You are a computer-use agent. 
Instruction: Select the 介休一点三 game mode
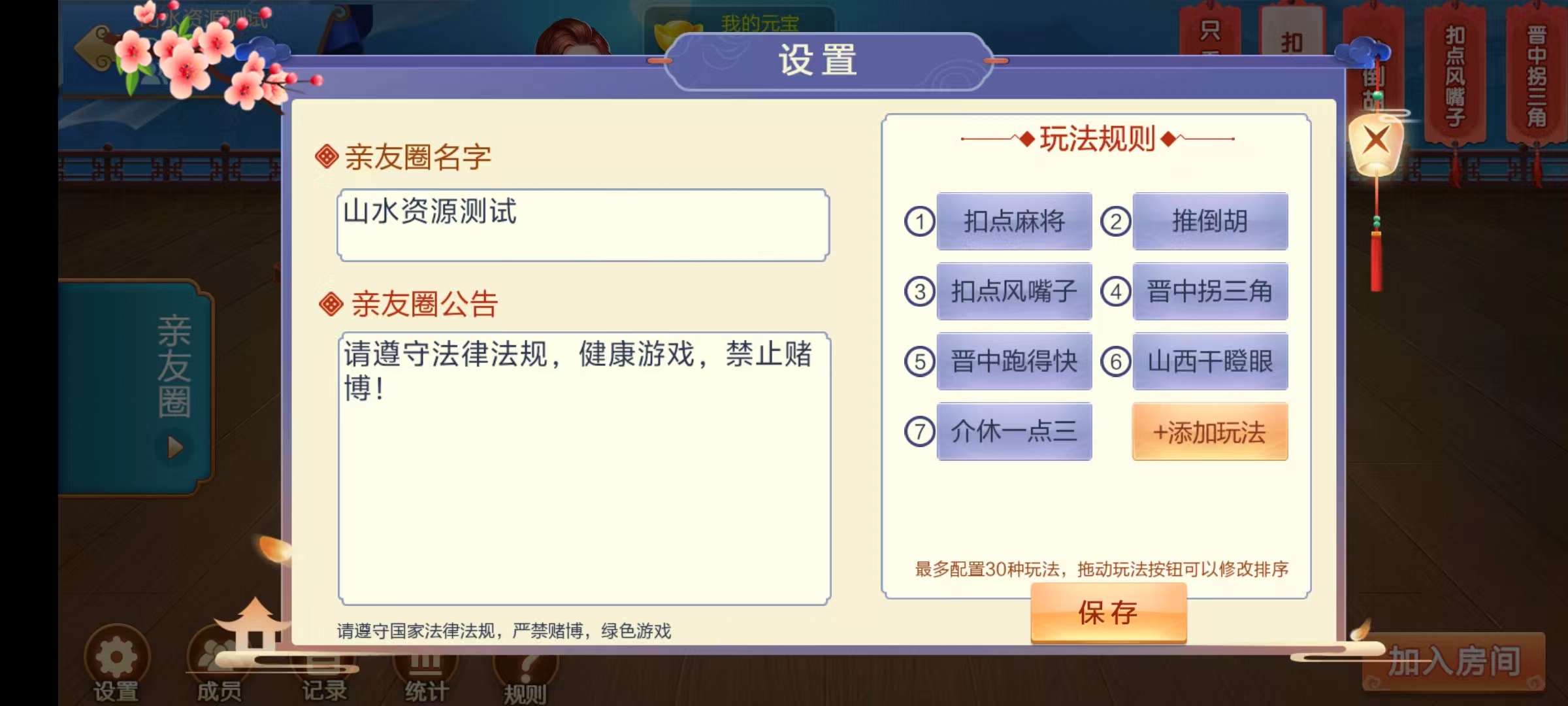pos(1014,431)
